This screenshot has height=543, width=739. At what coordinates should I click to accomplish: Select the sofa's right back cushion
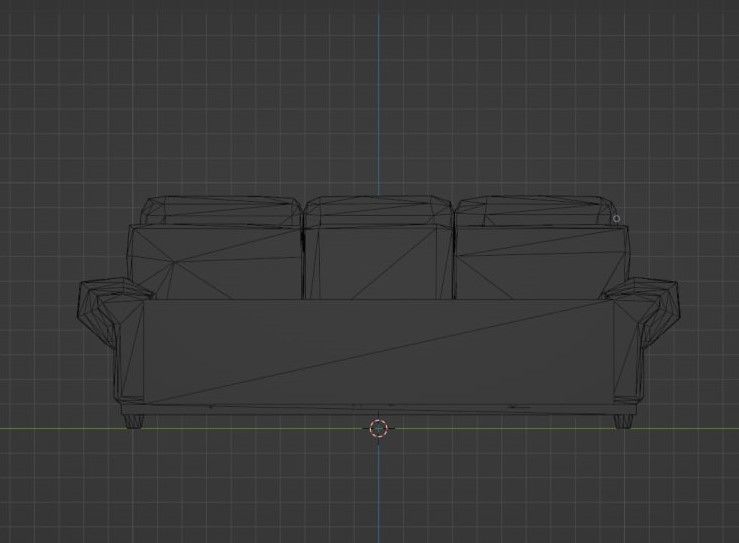(542, 248)
